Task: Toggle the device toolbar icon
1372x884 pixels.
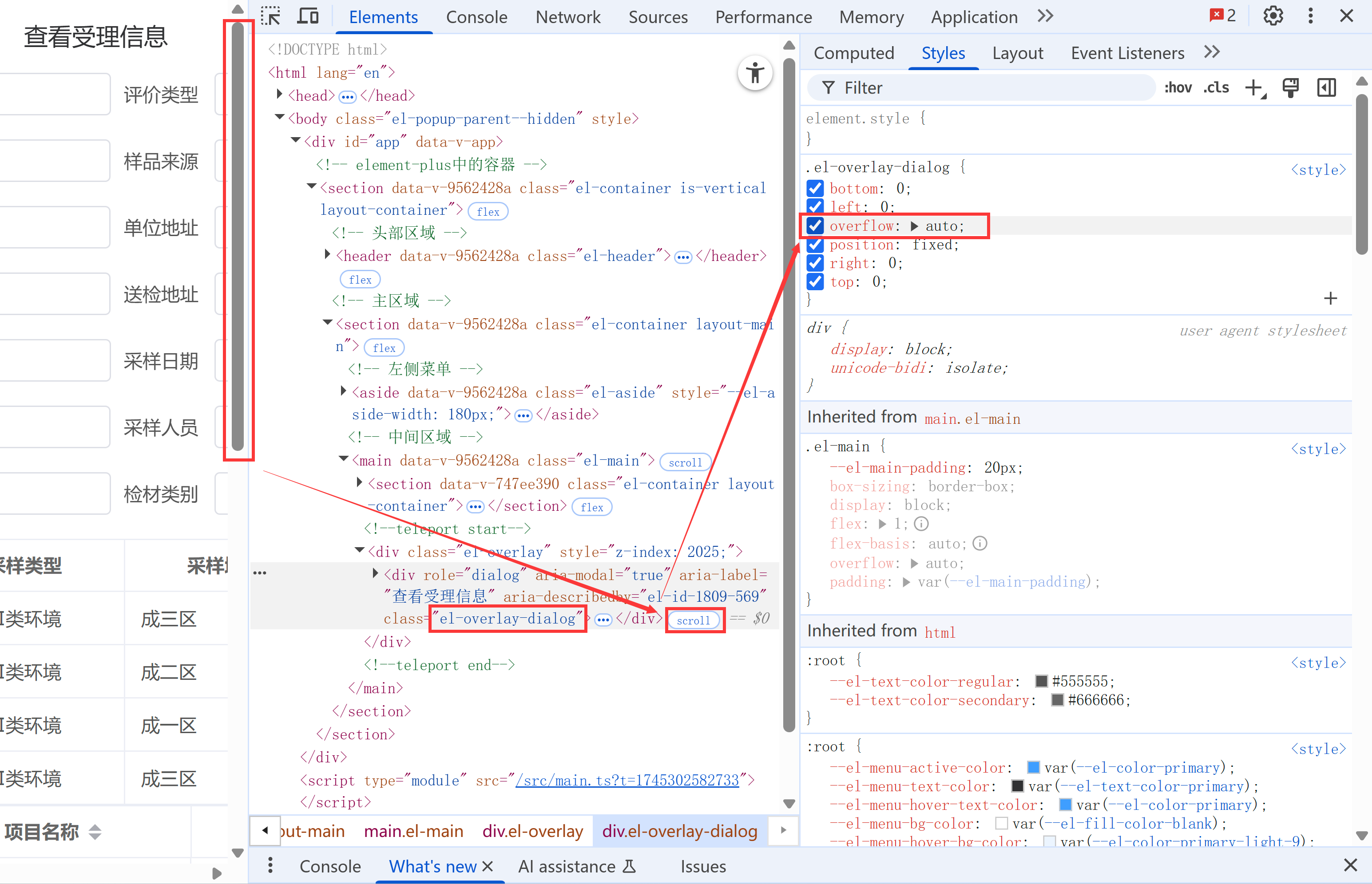Action: [308, 16]
